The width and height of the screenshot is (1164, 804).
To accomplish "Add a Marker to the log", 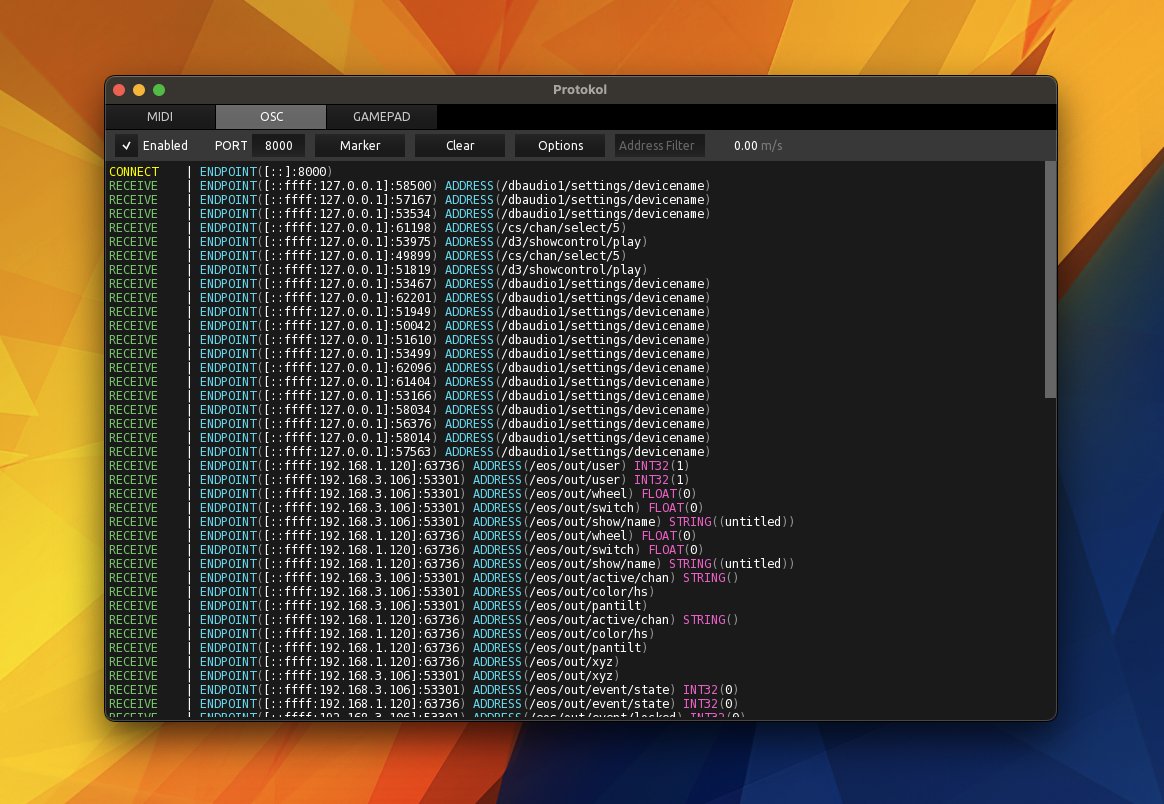I will (x=360, y=146).
